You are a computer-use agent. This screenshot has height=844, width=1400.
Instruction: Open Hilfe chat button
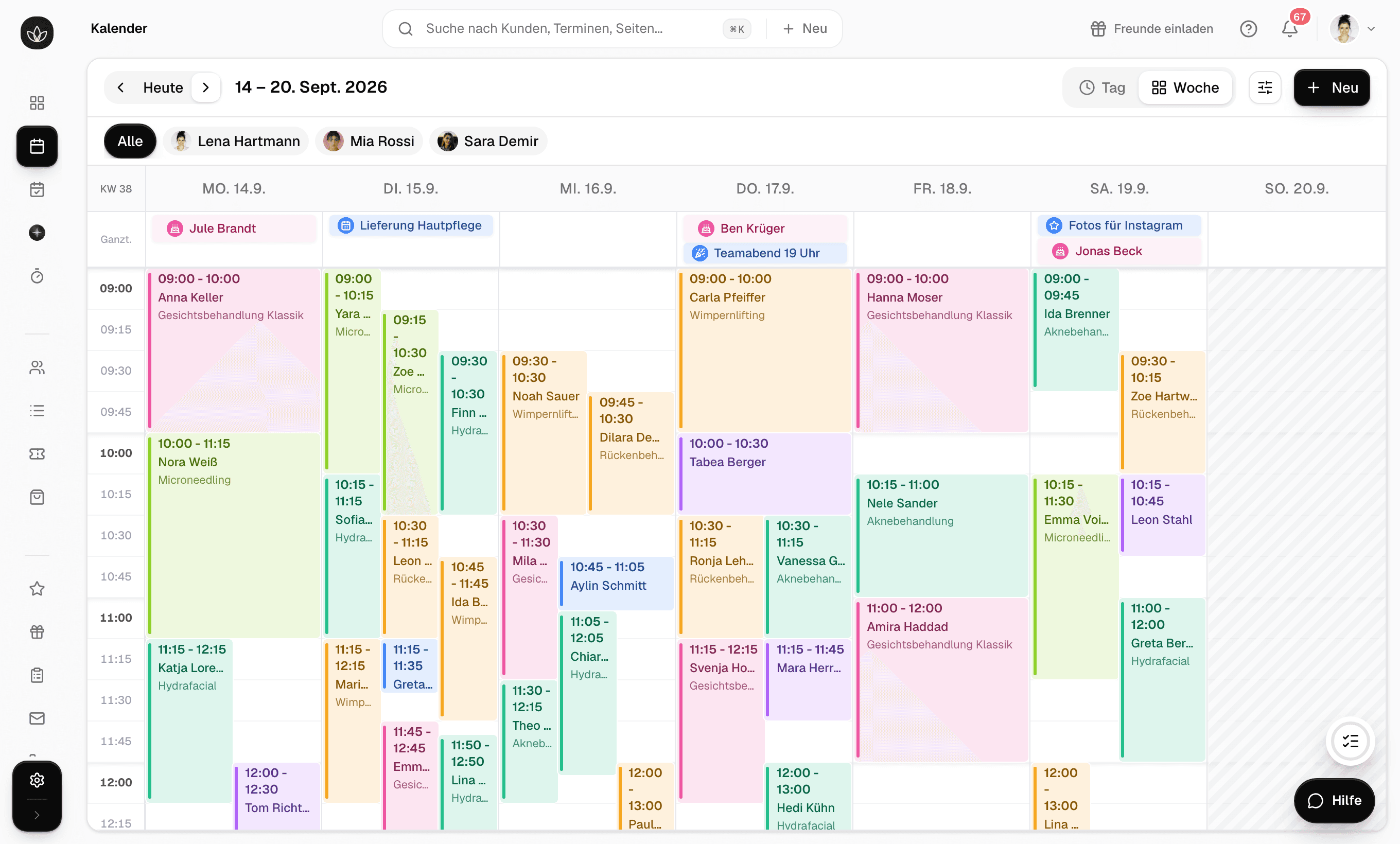point(1334,800)
